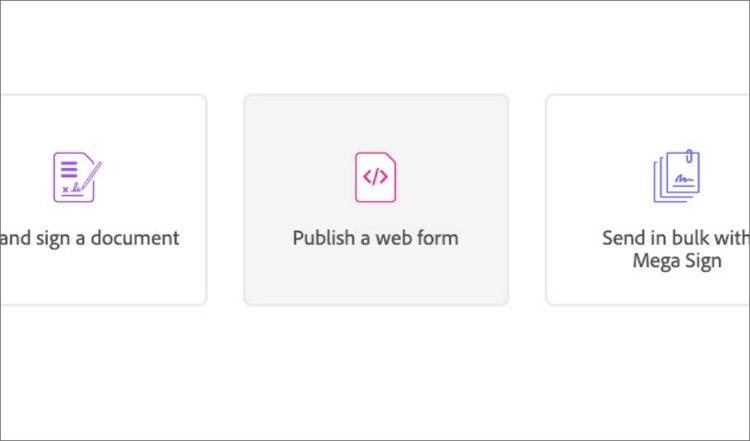Select the leftmost document signing tile
This screenshot has height=441, width=750.
click(x=103, y=200)
